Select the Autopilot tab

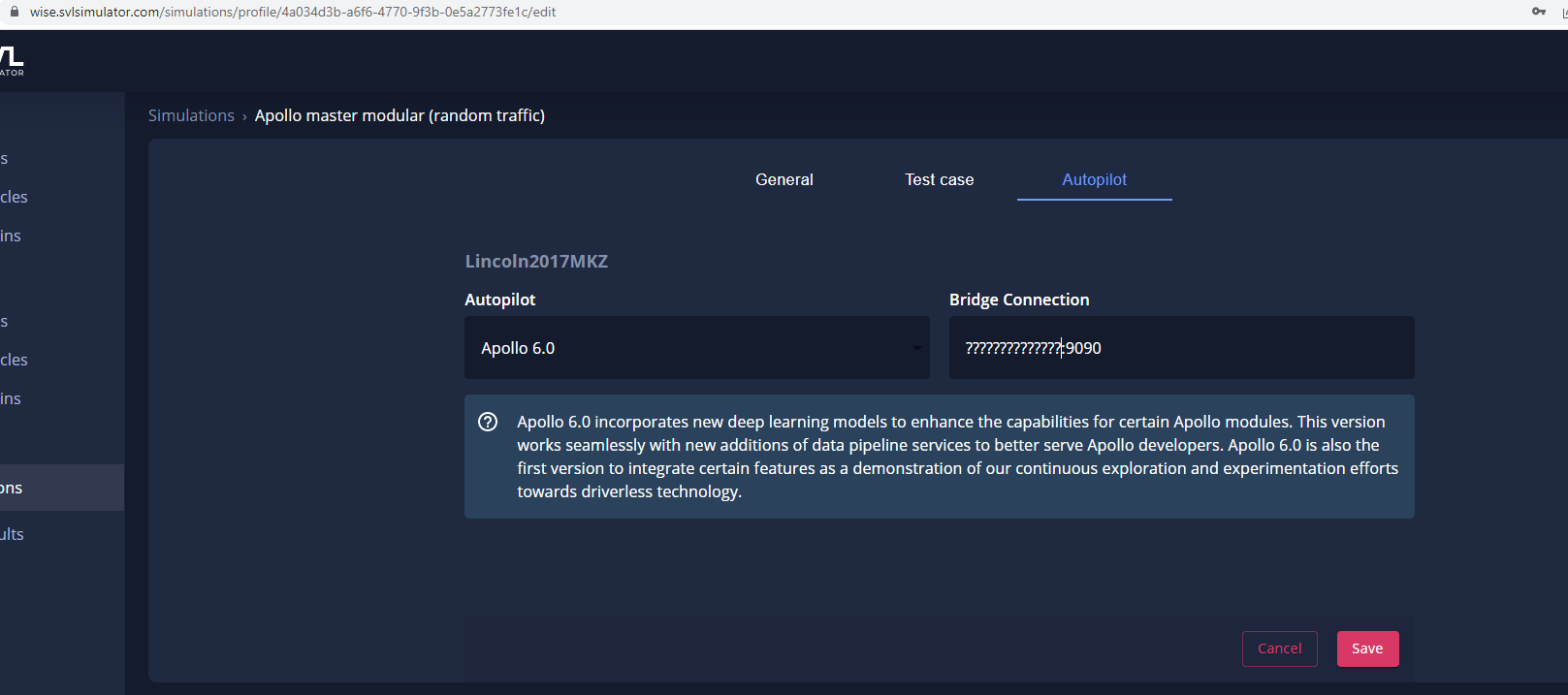(1095, 179)
